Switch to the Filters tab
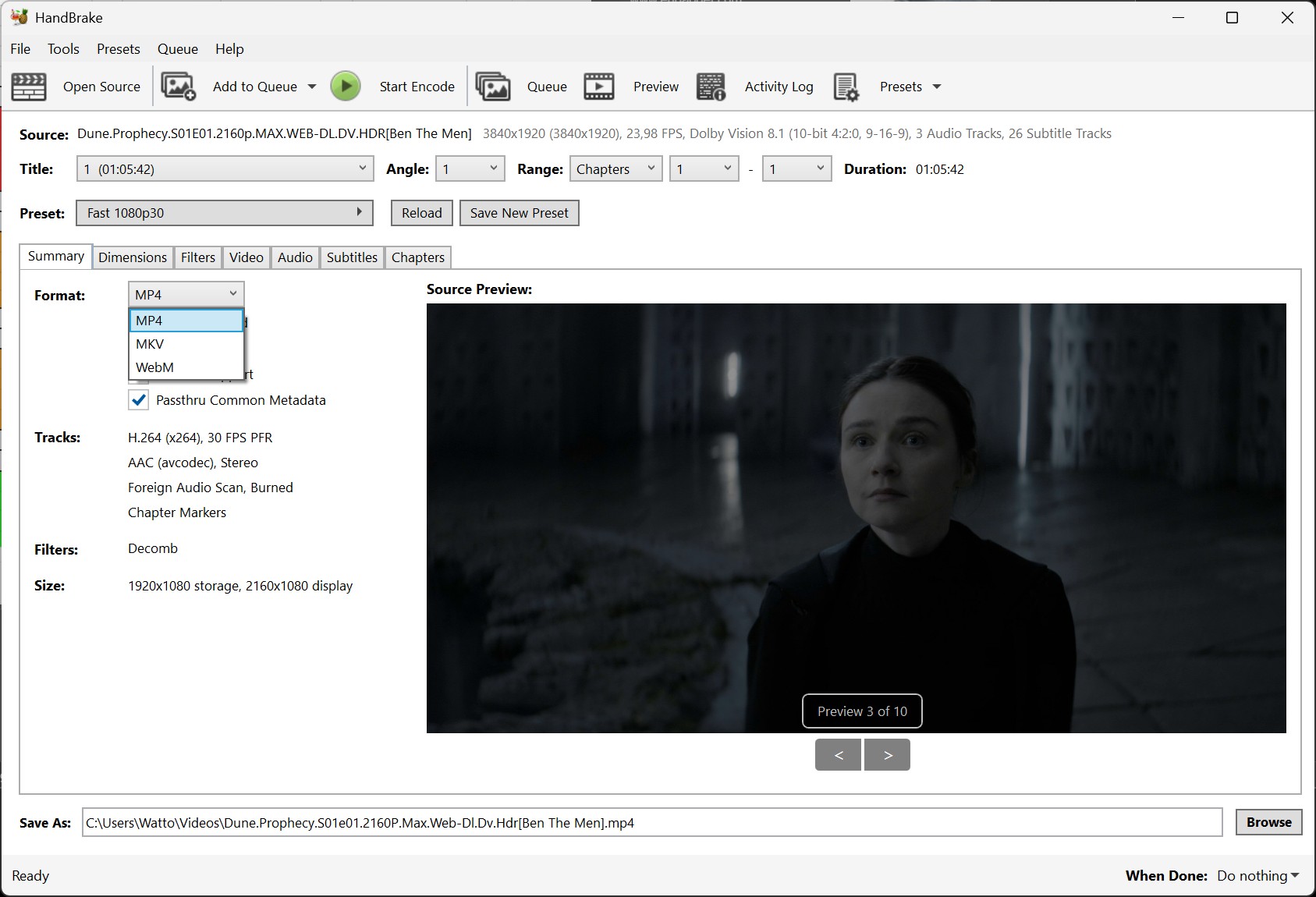The width and height of the screenshot is (1316, 897). 198,257
